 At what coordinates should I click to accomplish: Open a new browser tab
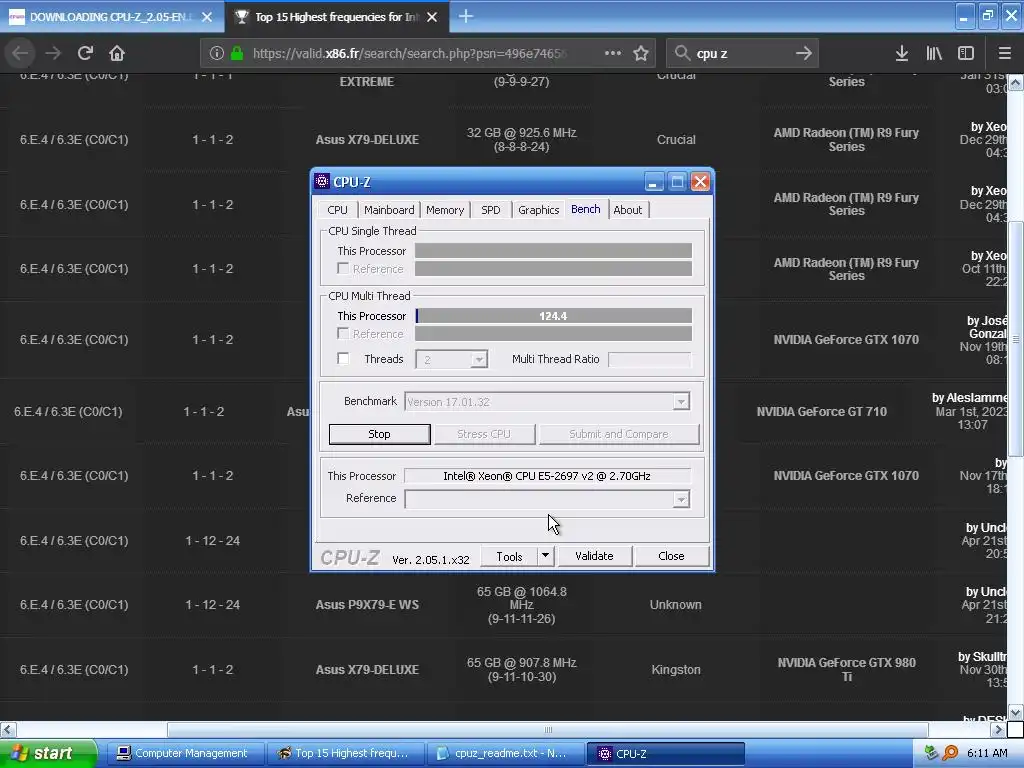click(x=466, y=16)
